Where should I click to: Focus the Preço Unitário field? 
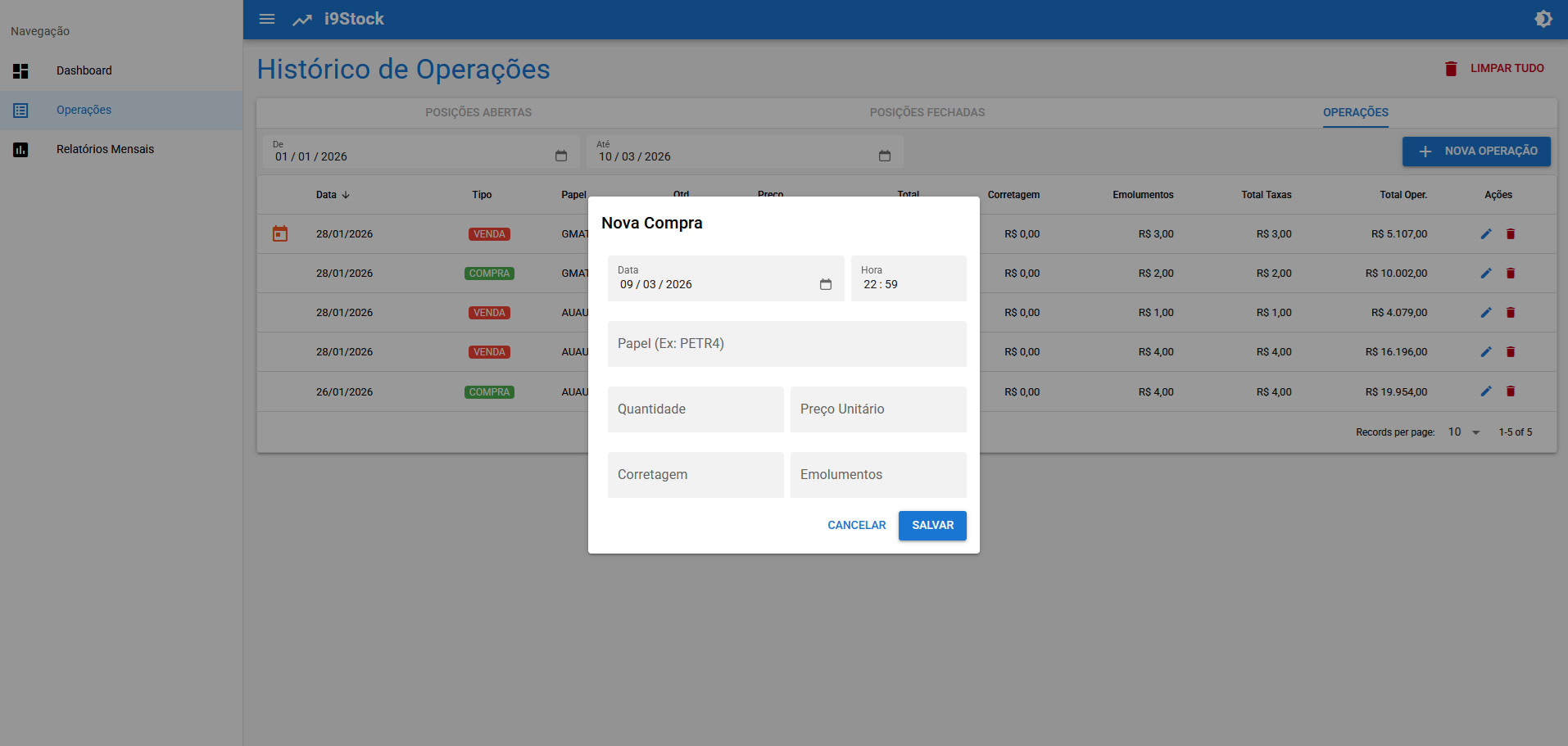878,409
